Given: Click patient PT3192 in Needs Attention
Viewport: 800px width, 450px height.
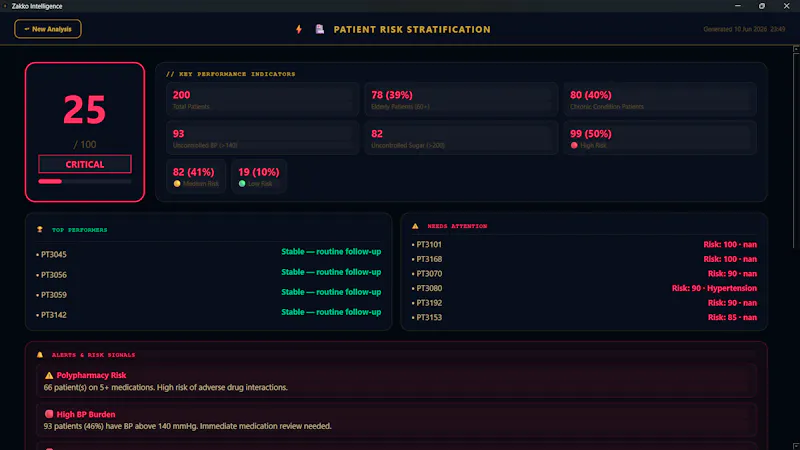Looking at the screenshot, I should tap(427, 303).
